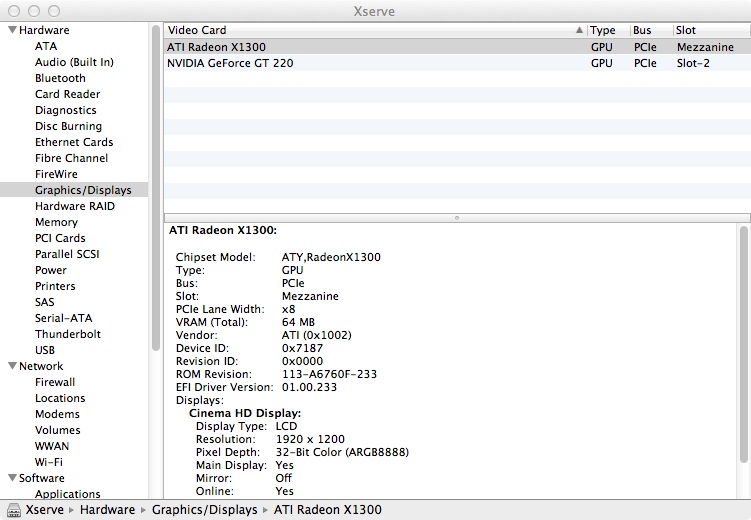Show Serial-ATA information
Viewport: 751px width, 520px height.
click(64, 318)
